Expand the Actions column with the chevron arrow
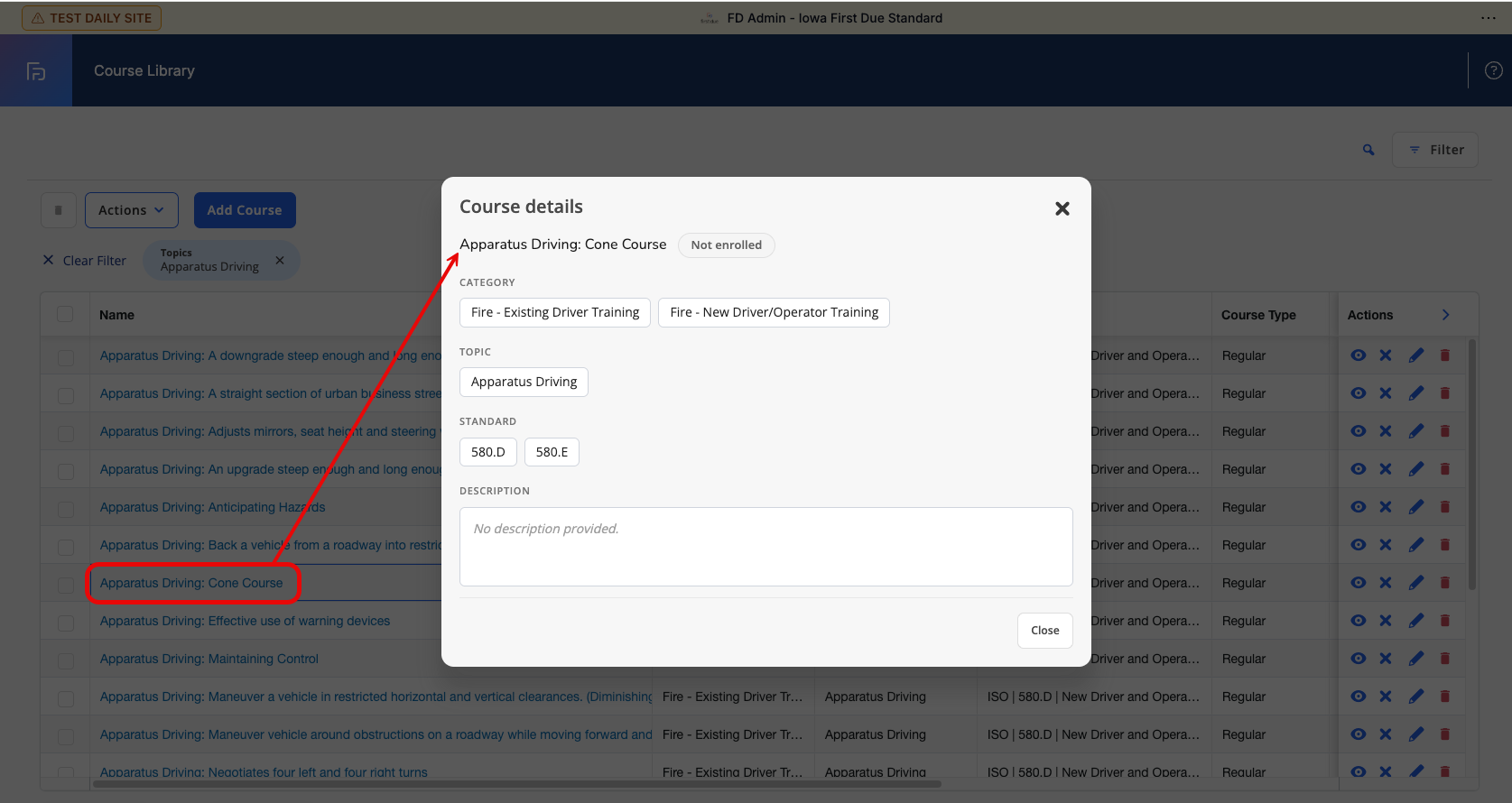This screenshot has height=803, width=1512. click(x=1445, y=315)
